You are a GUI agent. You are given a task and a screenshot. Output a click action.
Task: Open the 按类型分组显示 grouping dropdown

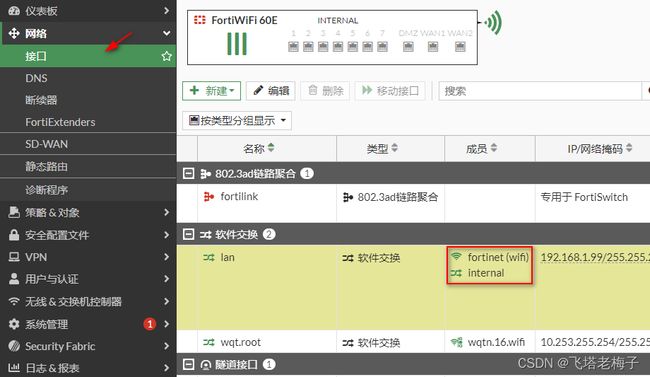237,121
